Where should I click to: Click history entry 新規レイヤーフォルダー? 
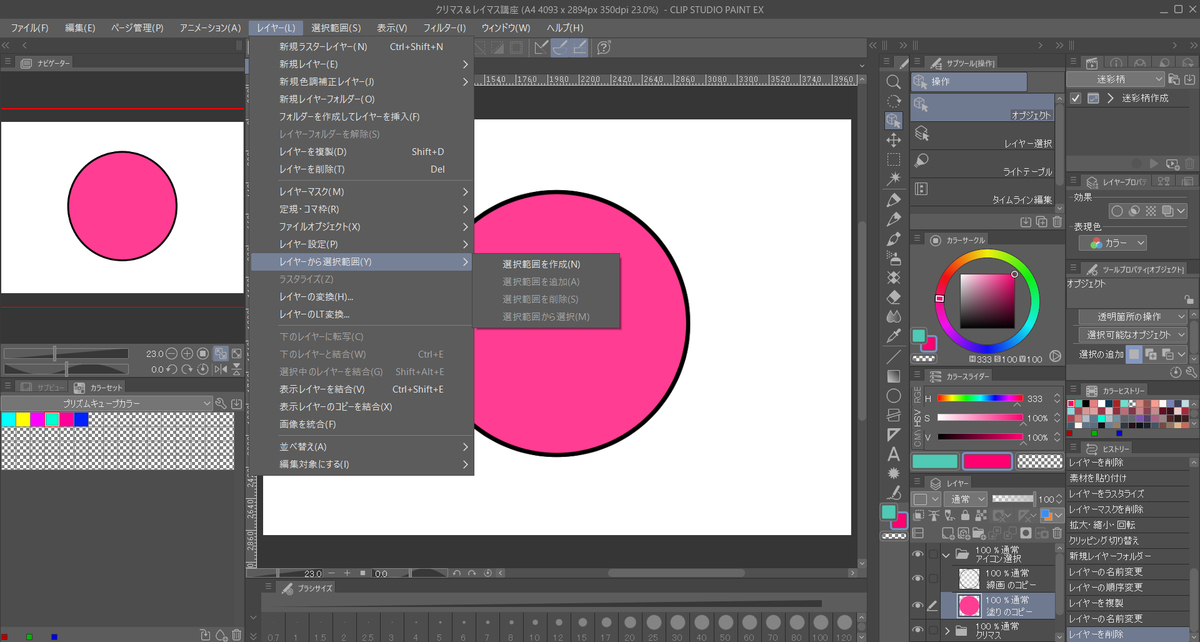coord(1128,556)
